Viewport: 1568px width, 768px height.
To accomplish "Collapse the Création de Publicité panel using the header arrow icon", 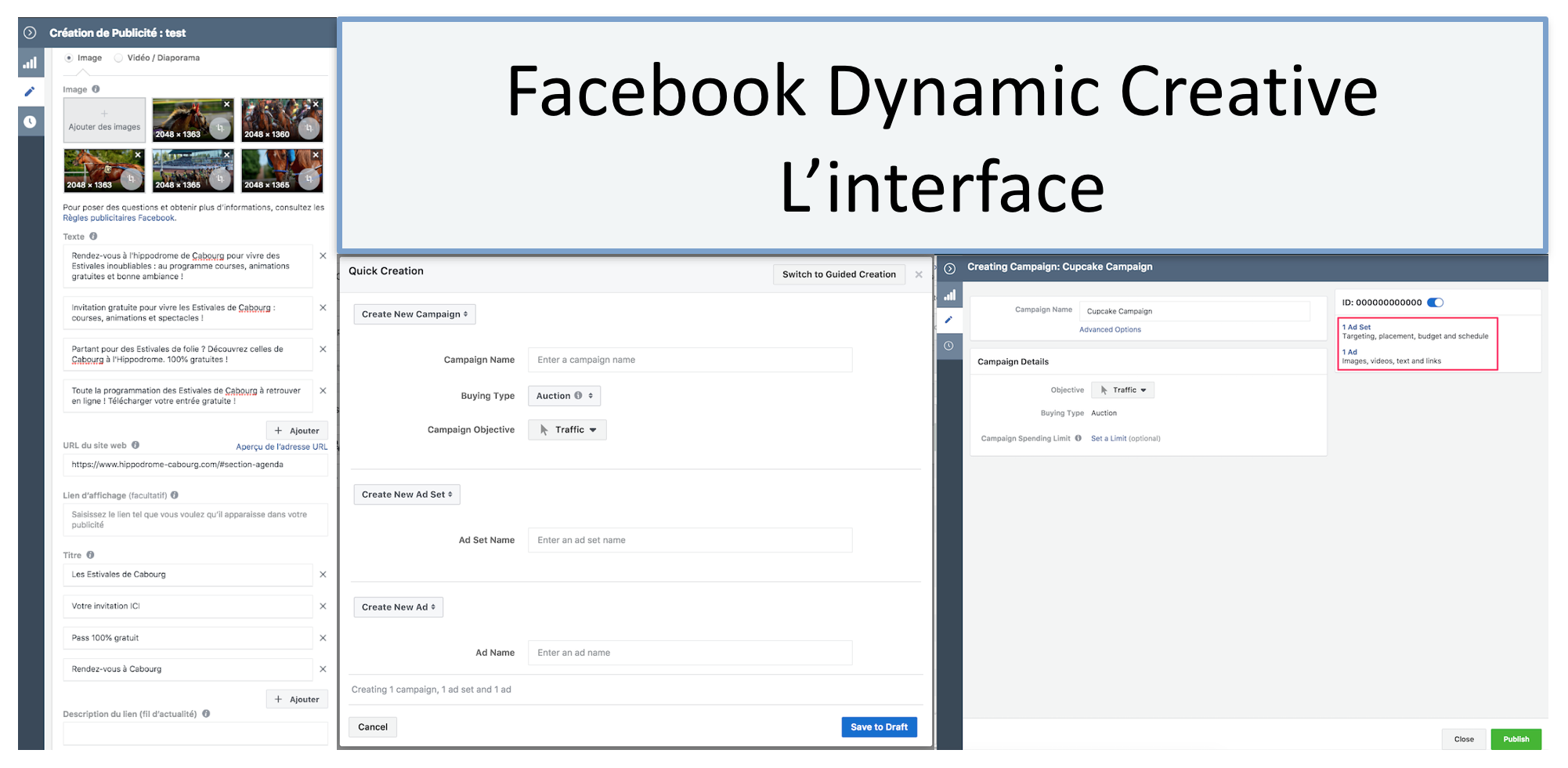I will pyautogui.click(x=30, y=33).
